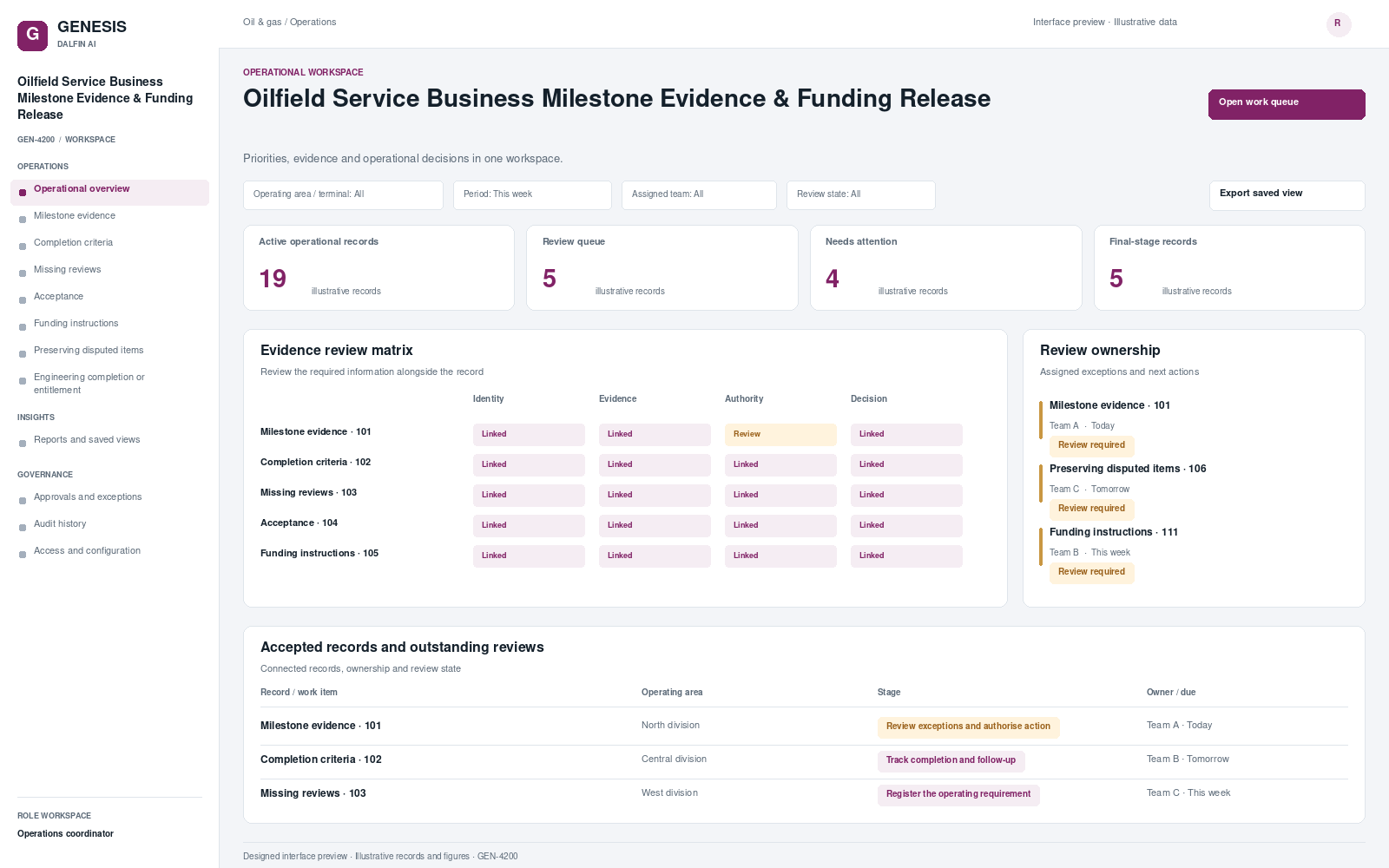Click the Review queue card

pos(662,267)
